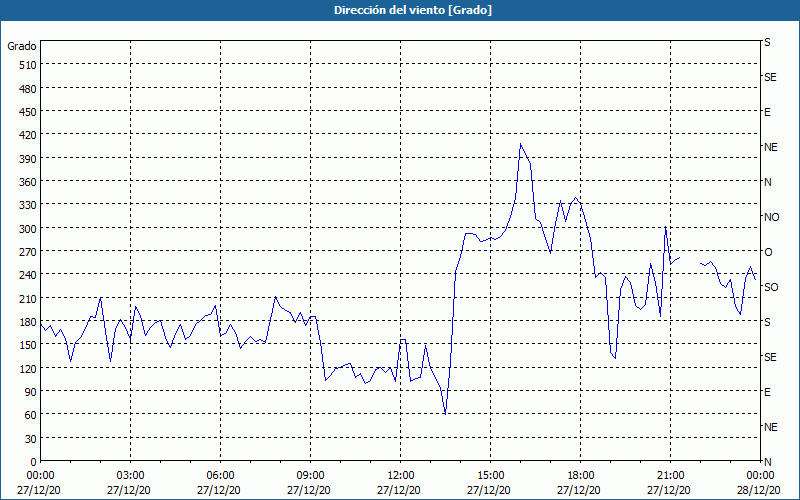The image size is (800, 500).
Task: Click the 09:00 time label
Action: click(310, 476)
